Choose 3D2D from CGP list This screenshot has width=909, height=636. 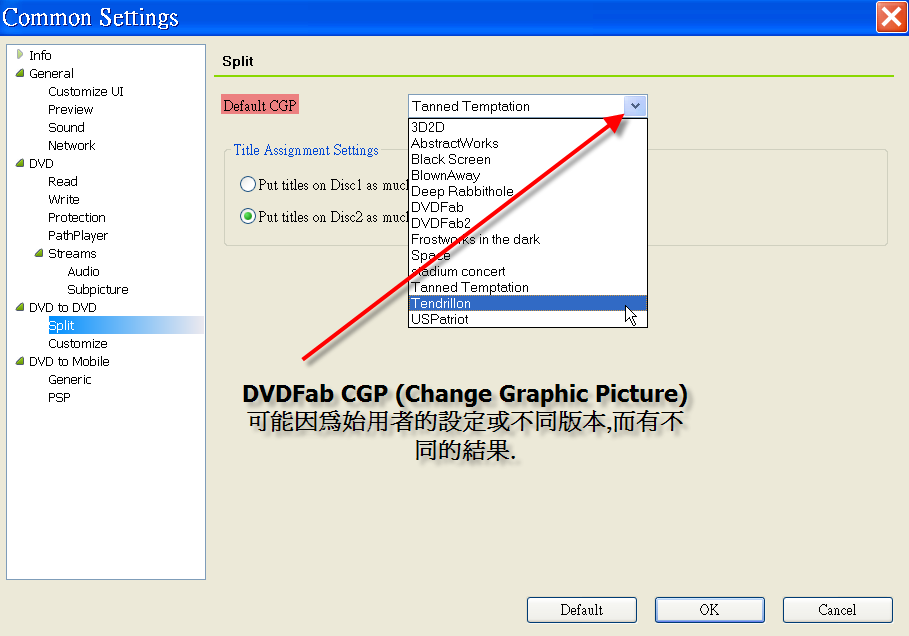point(528,127)
